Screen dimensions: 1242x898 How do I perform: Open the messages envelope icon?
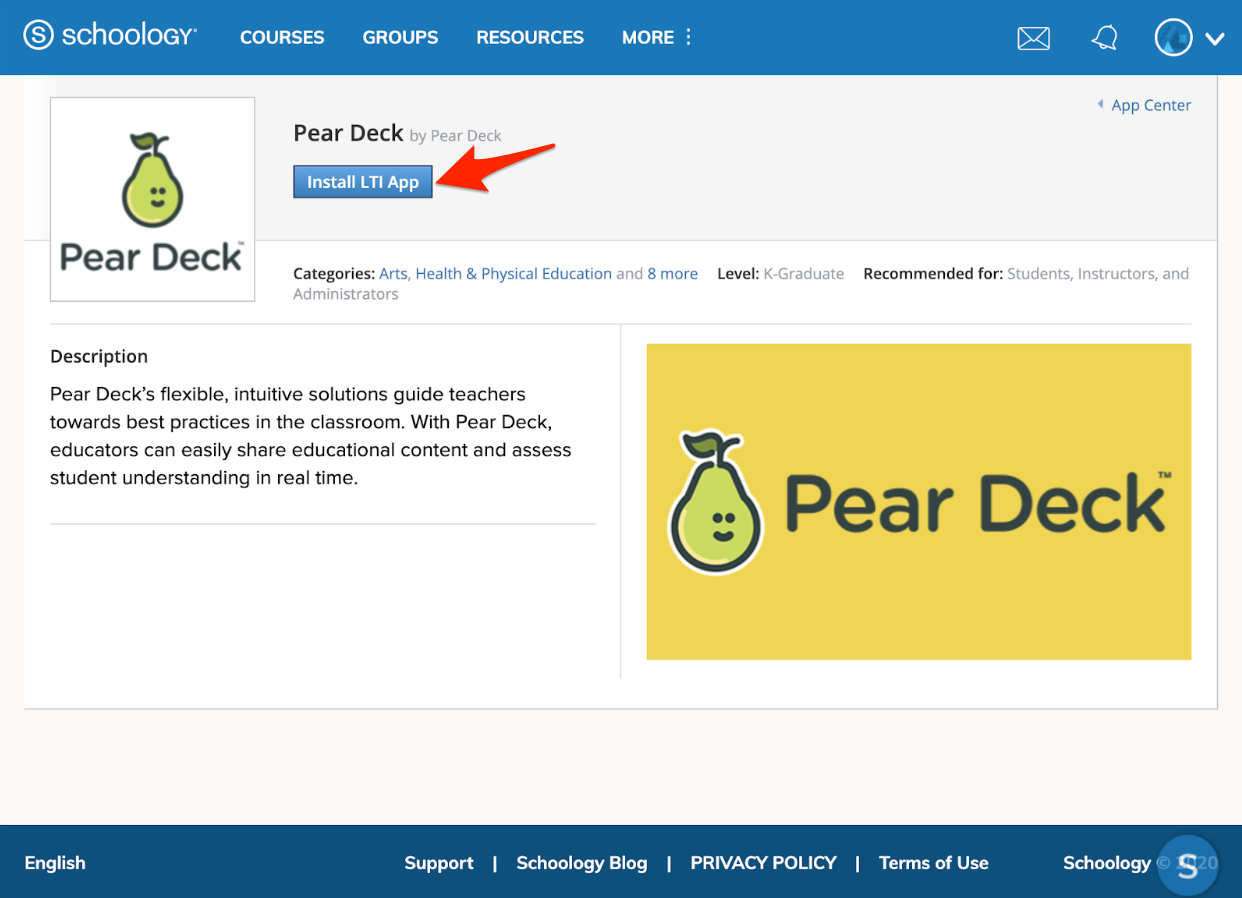click(x=1033, y=37)
